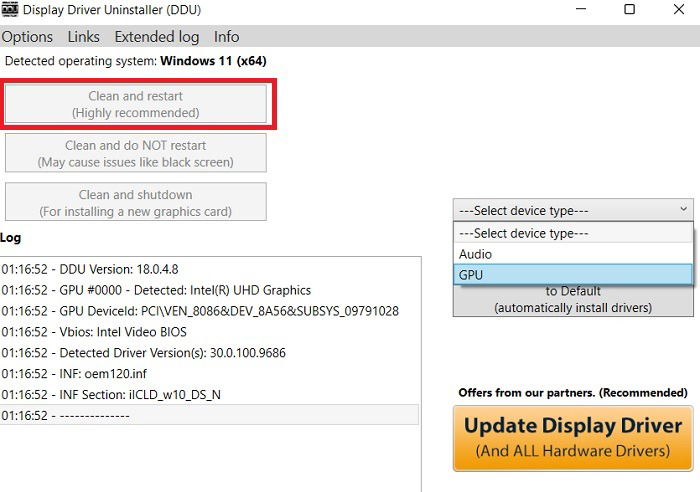700x492 pixels.
Task: Select log line Detected Driver Version(s) 30.0.100.9686
Action: click(x=209, y=353)
